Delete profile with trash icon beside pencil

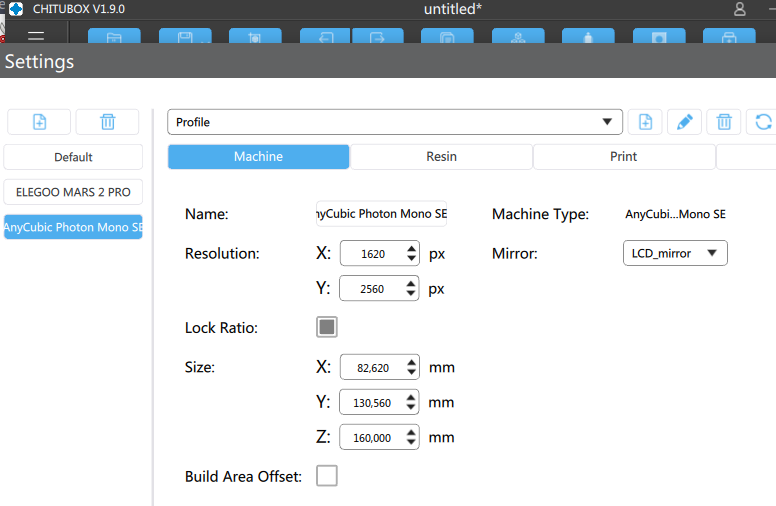[x=724, y=122]
